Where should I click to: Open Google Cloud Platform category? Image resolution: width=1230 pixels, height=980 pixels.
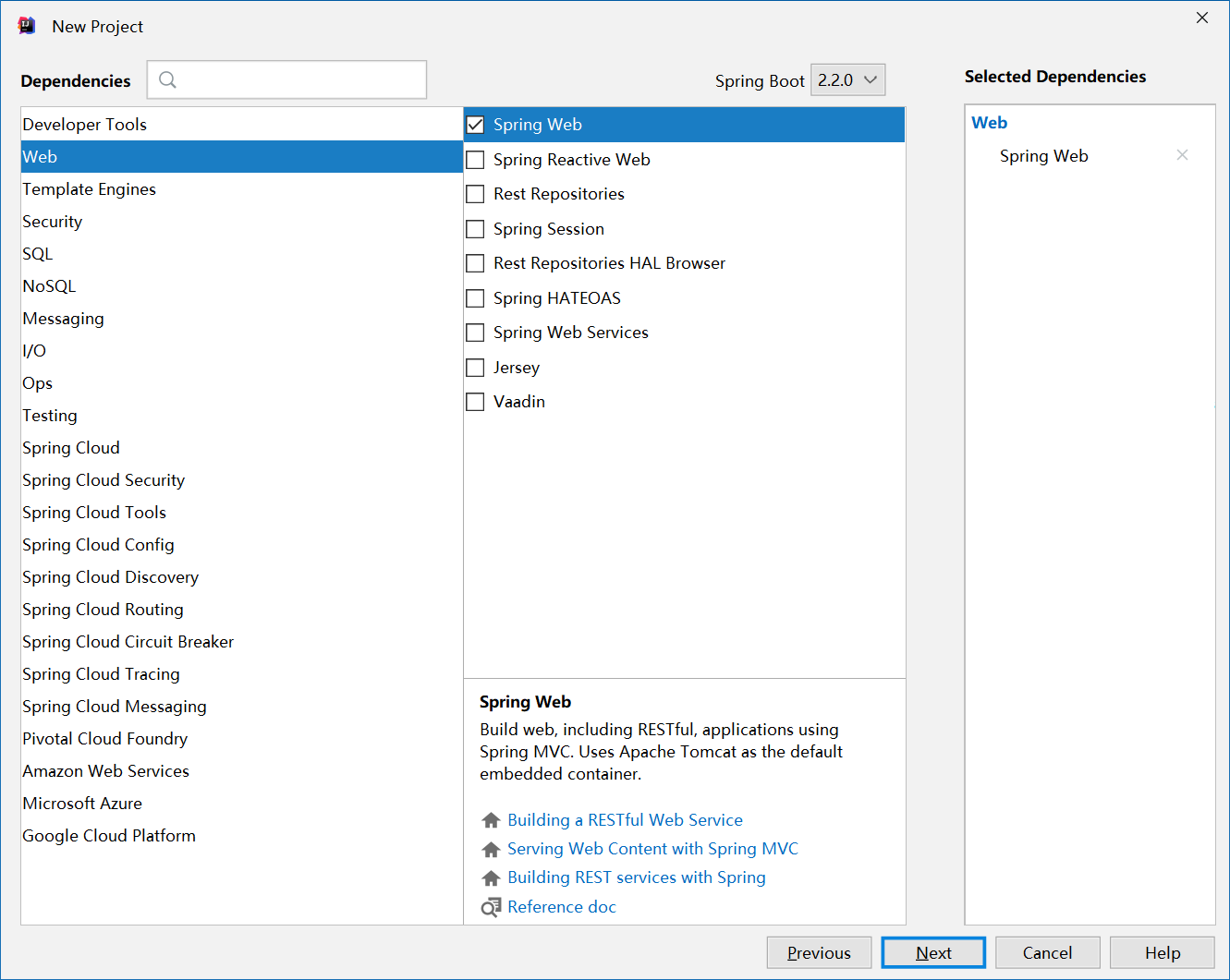coord(241,836)
